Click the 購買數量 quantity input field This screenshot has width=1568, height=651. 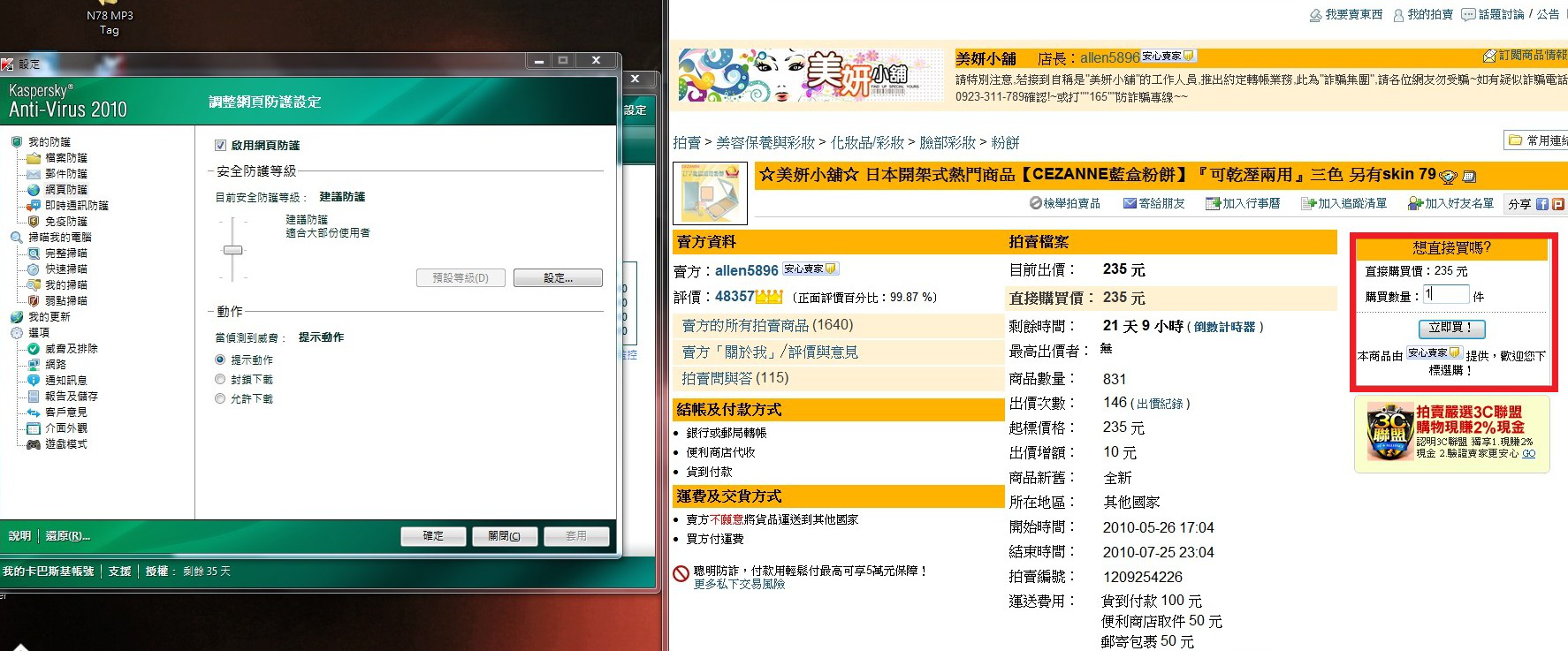coord(1446,295)
